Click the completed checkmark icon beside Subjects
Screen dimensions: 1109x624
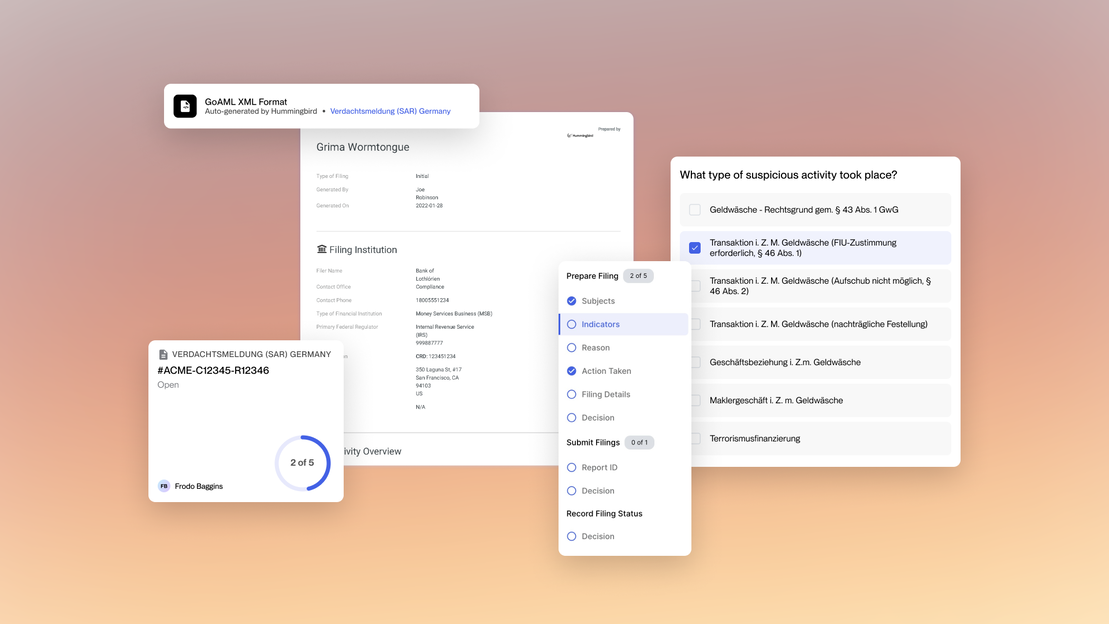(572, 301)
